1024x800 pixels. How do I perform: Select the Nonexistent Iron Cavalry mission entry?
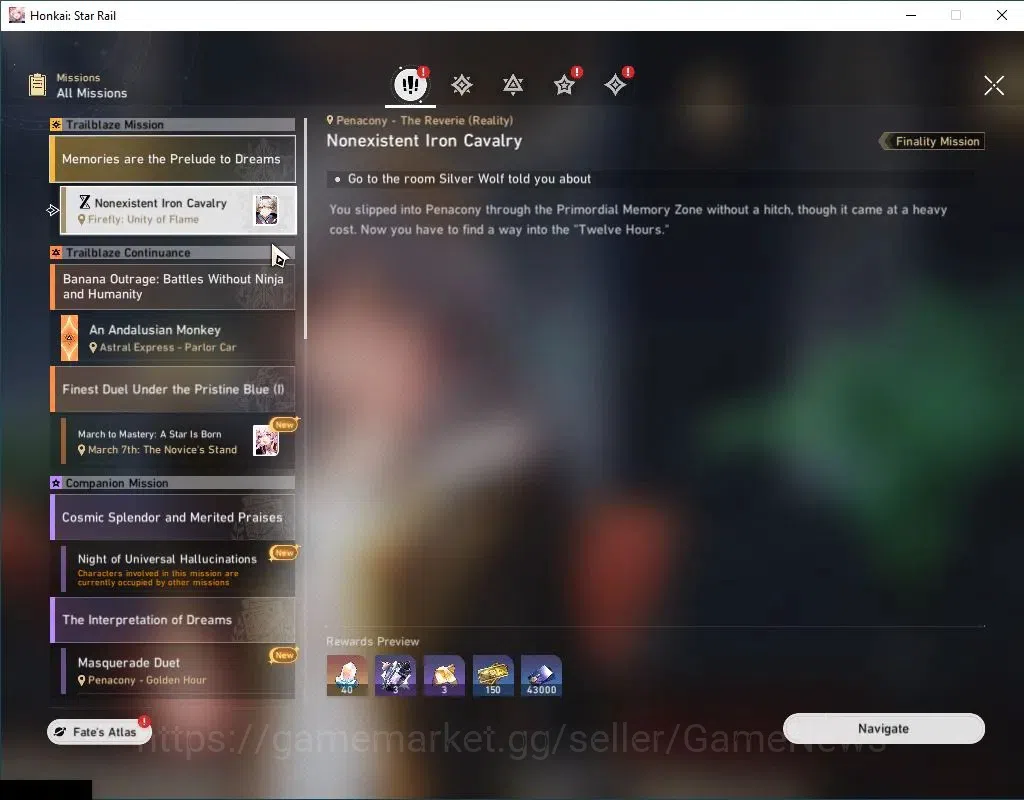tap(178, 210)
